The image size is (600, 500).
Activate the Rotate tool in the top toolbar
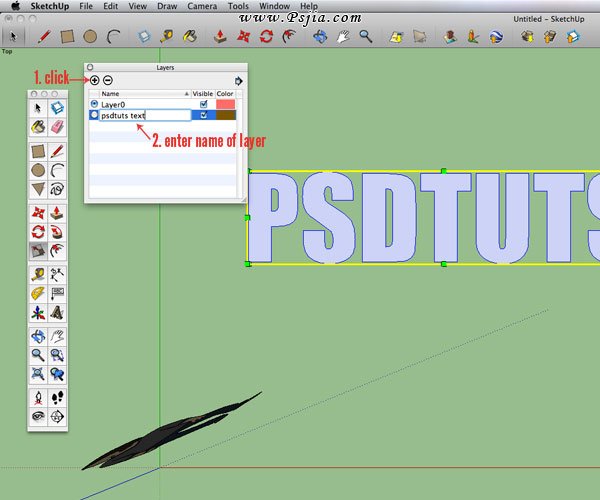pos(267,37)
